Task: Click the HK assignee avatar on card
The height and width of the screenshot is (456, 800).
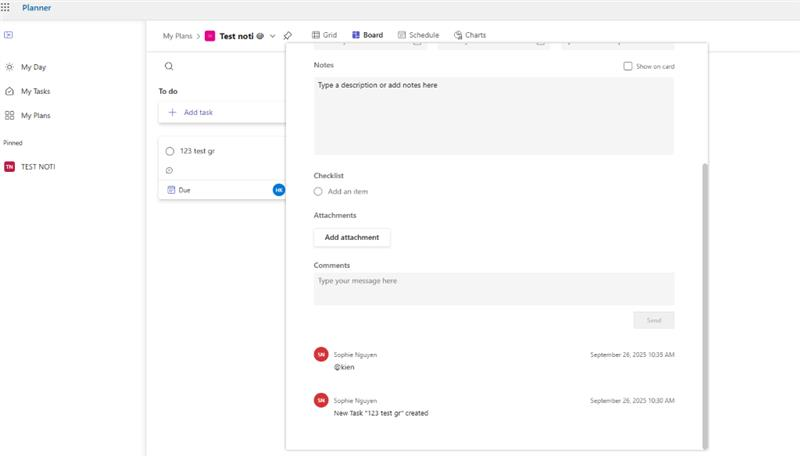Action: (279, 190)
